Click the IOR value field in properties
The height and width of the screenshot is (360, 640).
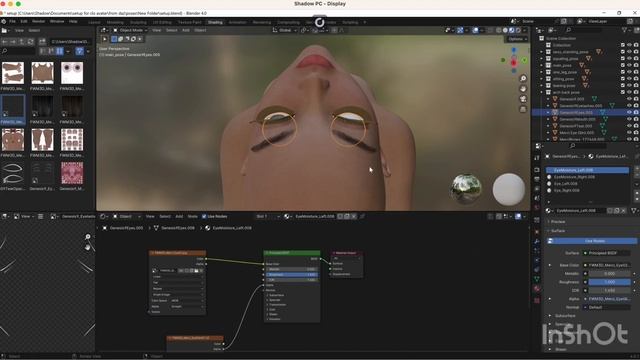(x=610, y=291)
